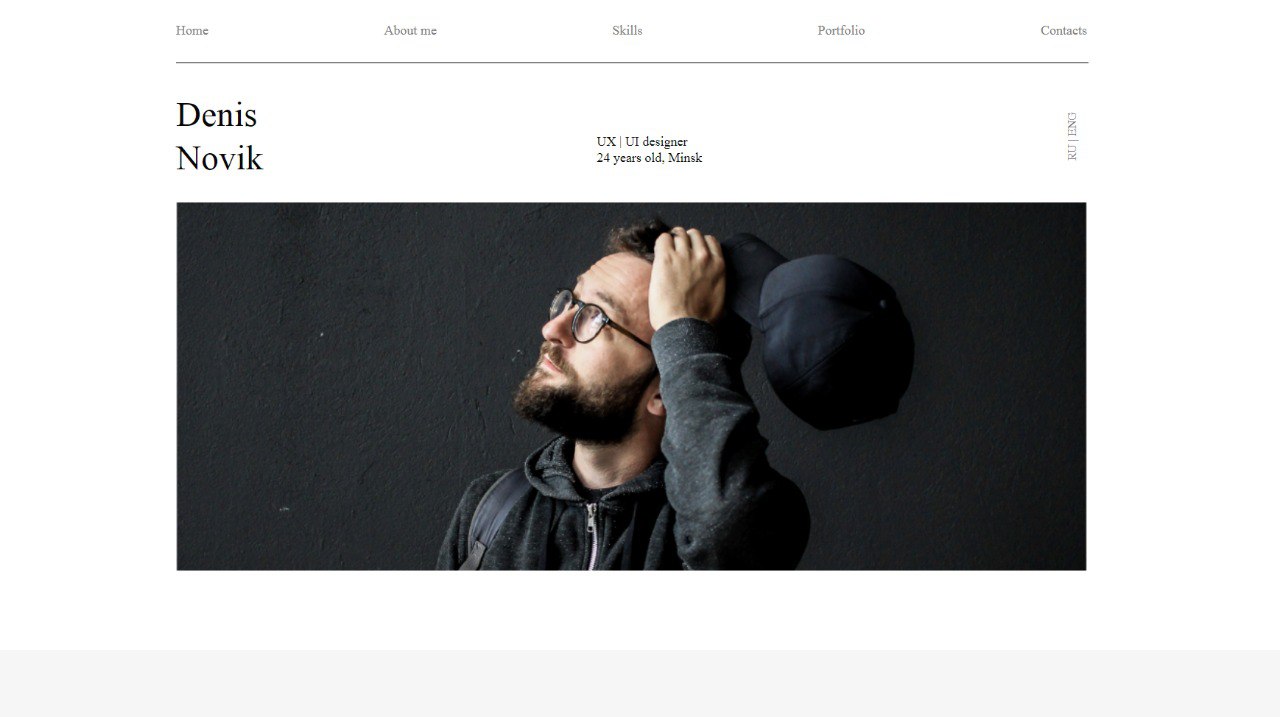The image size is (1280, 717).
Task: Switch site language to RU
Action: [1072, 152]
